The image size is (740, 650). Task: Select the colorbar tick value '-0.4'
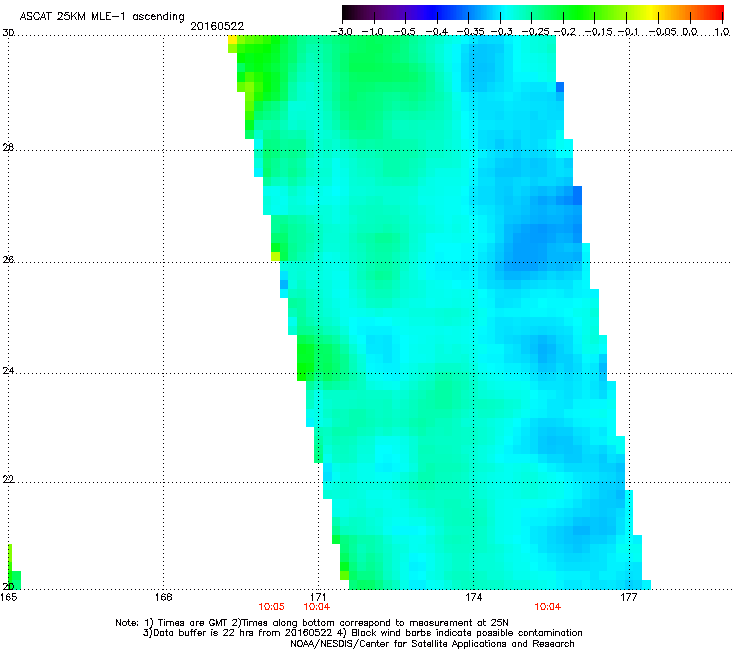tap(437, 32)
